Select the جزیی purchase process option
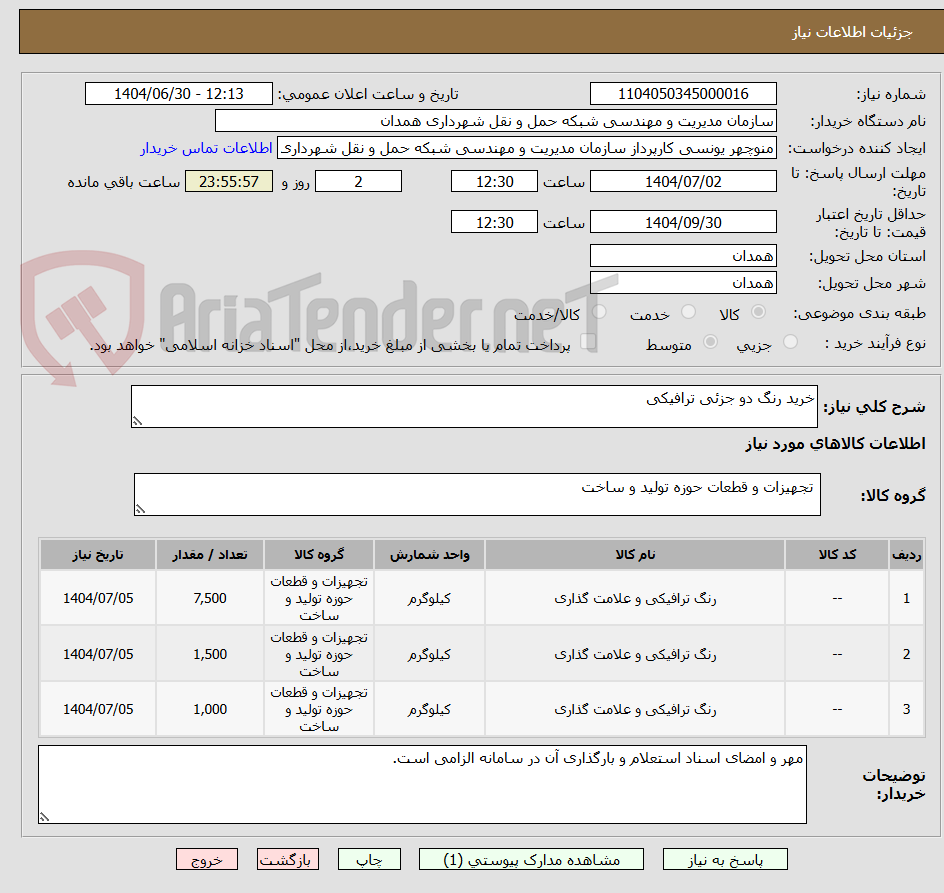Viewport: 944px width, 893px height. [x=789, y=341]
